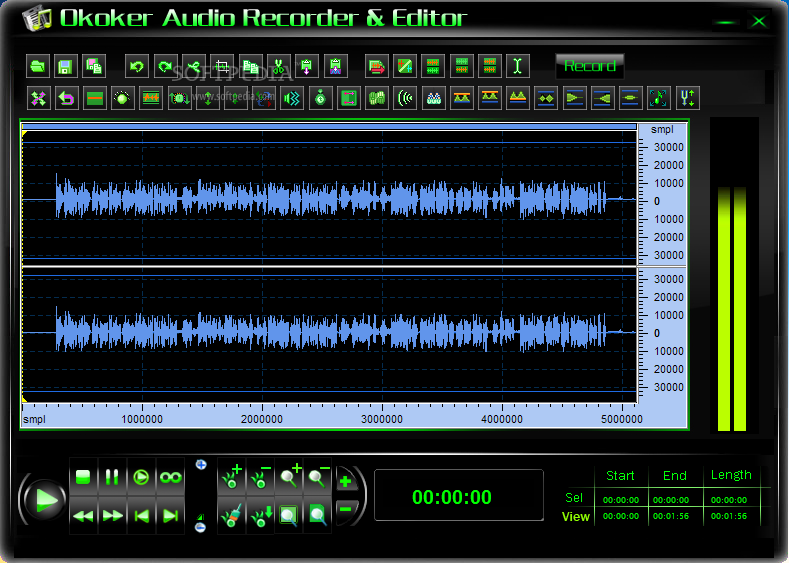Pause playback
Viewport: 789px width, 563px height.
[112, 477]
